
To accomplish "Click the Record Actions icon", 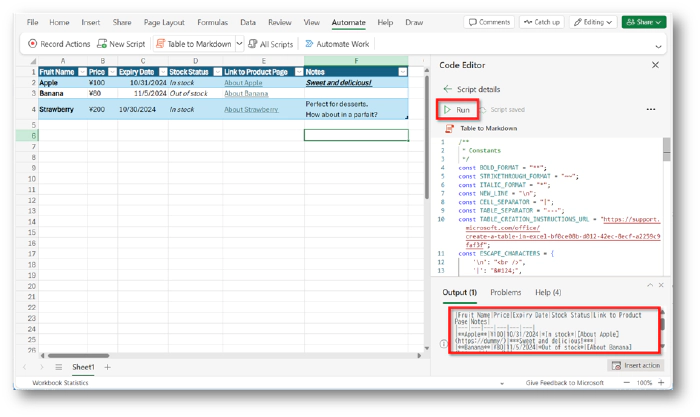I will (33, 44).
